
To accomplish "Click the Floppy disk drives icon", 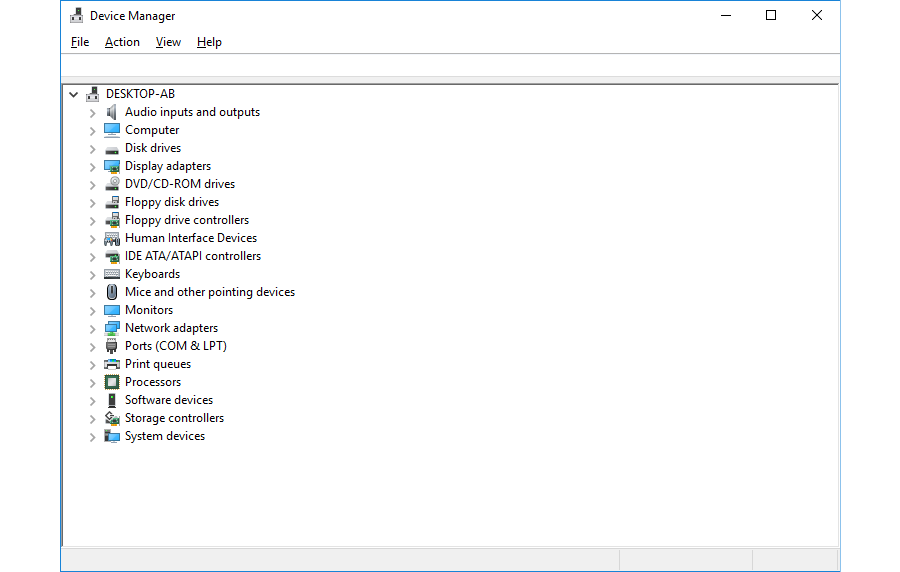I will pyautogui.click(x=112, y=202).
